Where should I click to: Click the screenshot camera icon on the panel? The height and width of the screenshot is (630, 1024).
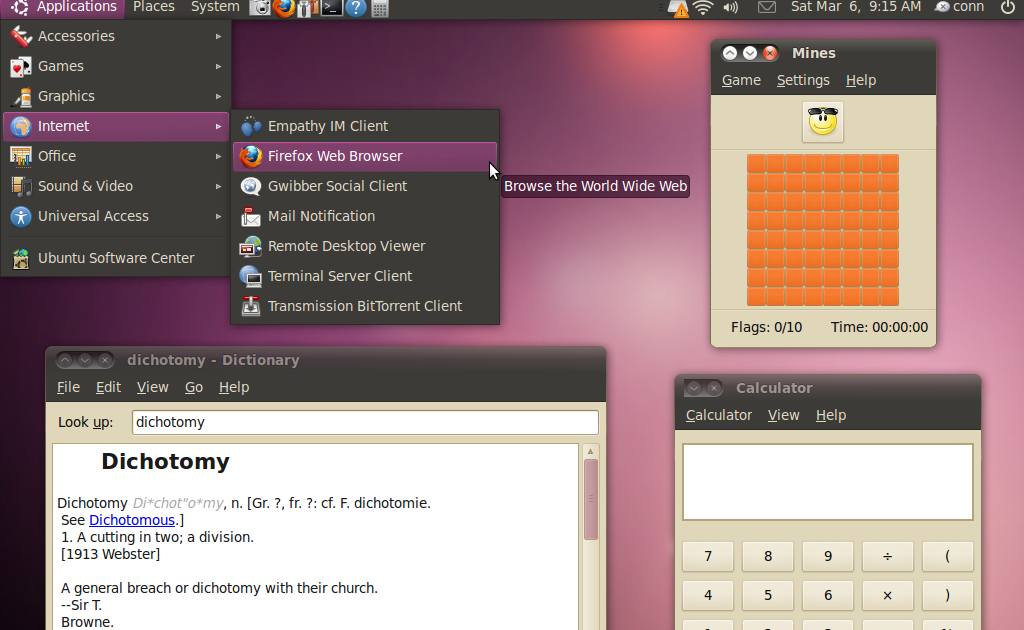coord(259,8)
